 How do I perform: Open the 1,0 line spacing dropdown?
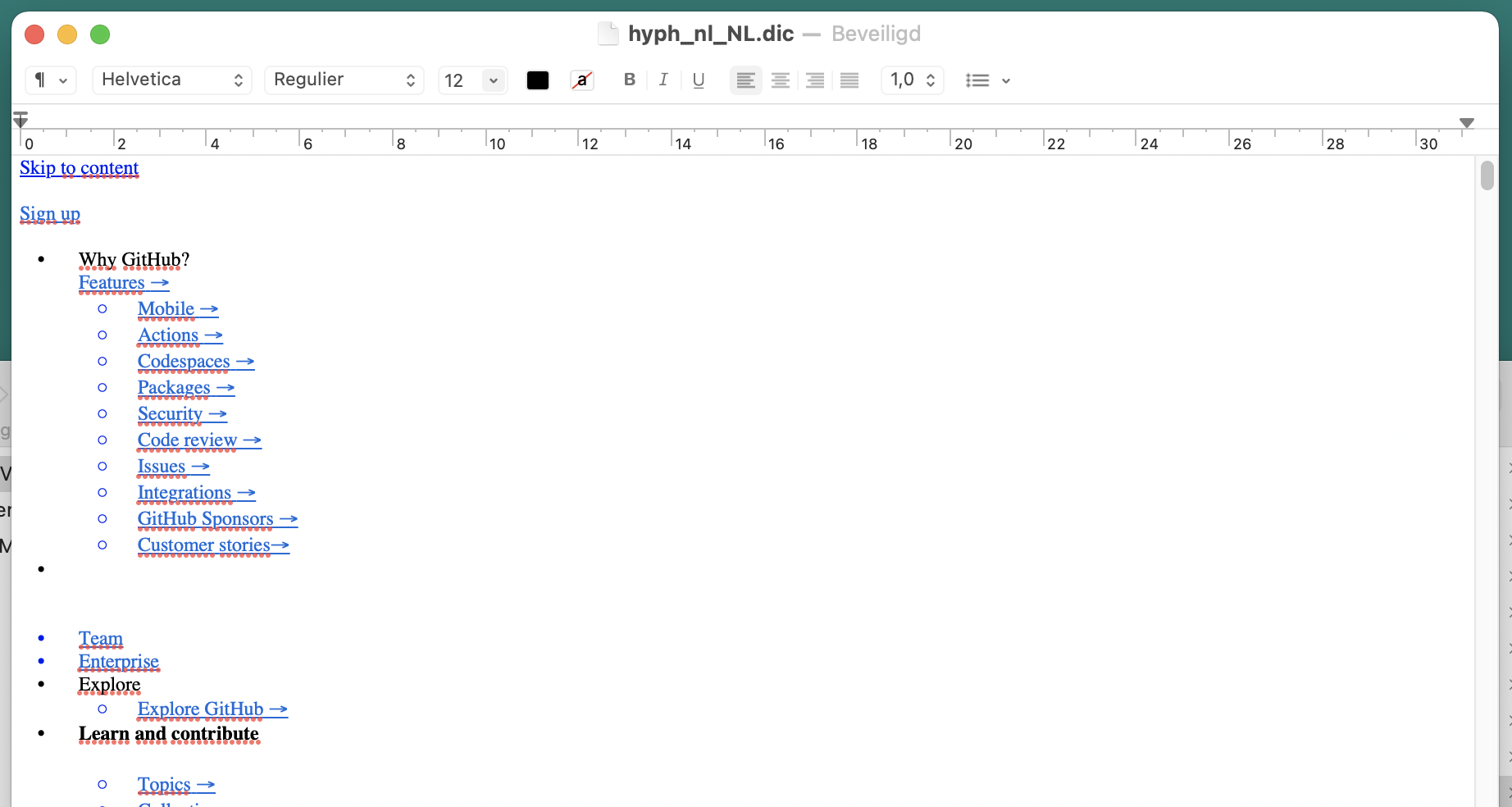point(913,80)
